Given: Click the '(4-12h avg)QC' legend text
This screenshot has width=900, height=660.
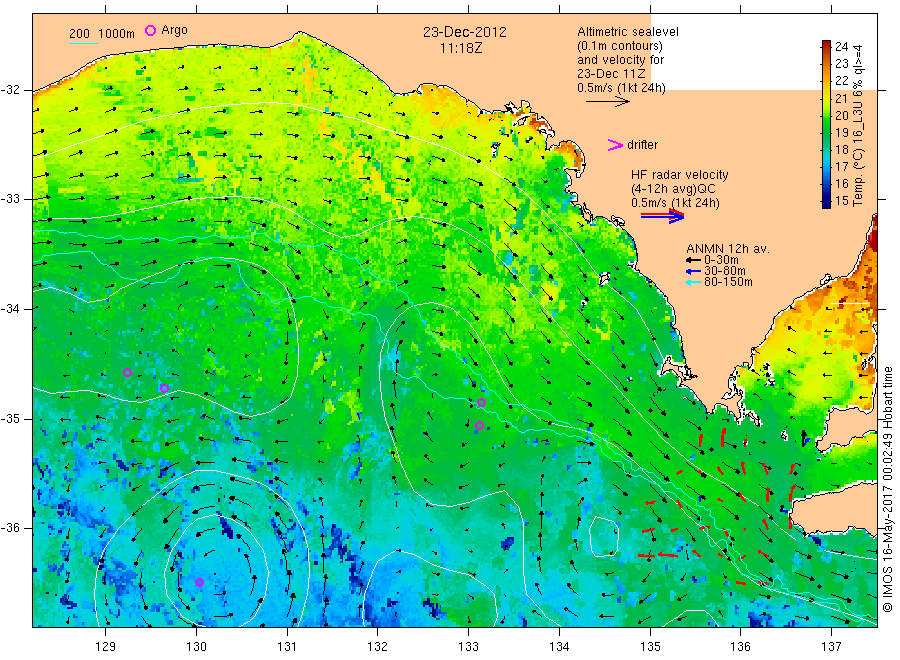Looking at the screenshot, I should (x=673, y=189).
